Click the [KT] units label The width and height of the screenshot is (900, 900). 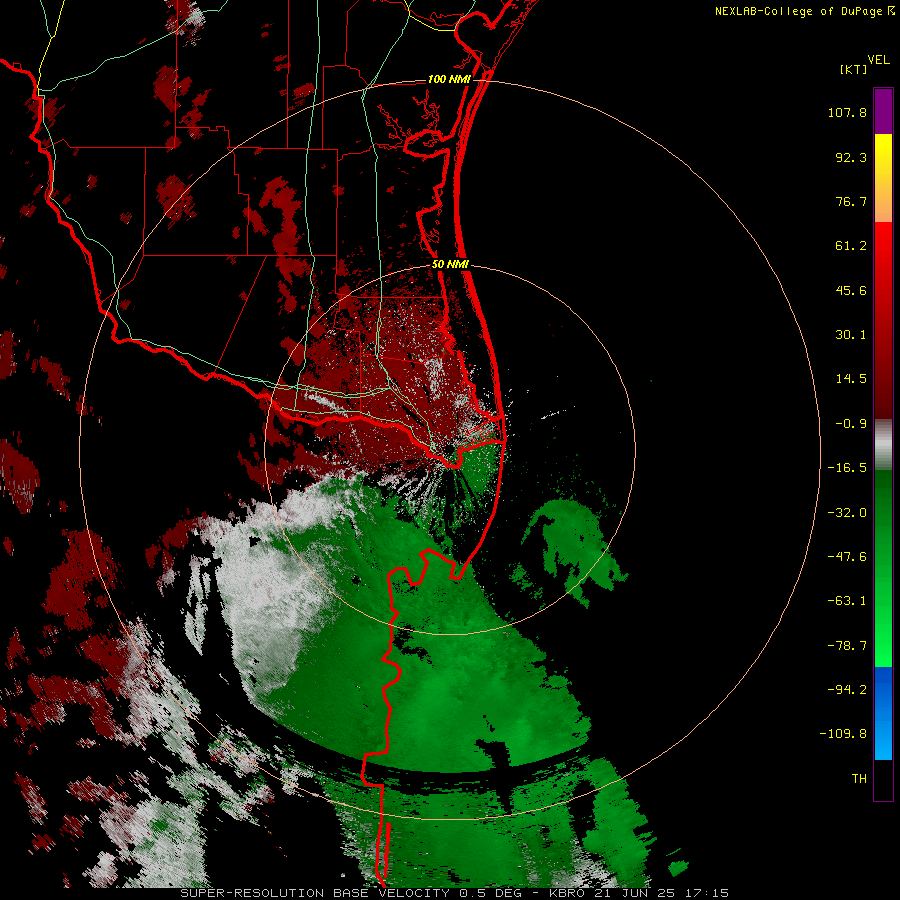[854, 69]
